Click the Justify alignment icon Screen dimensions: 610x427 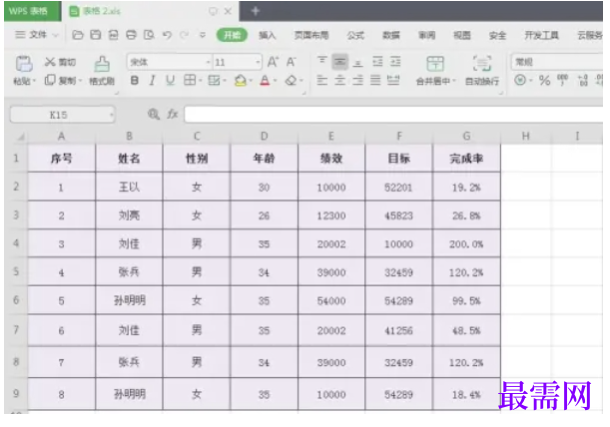(375, 80)
